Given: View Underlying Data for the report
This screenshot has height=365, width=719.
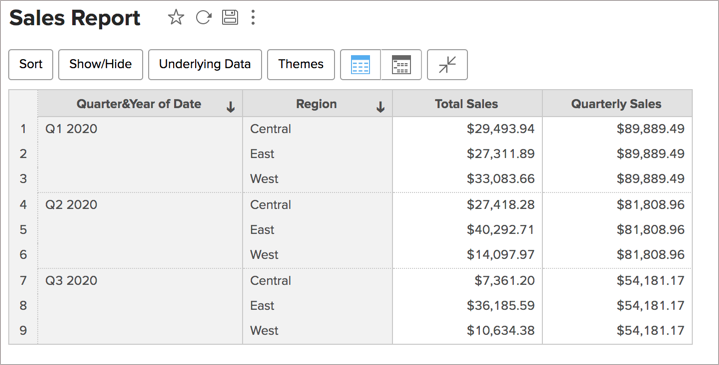Looking at the screenshot, I should click(205, 65).
